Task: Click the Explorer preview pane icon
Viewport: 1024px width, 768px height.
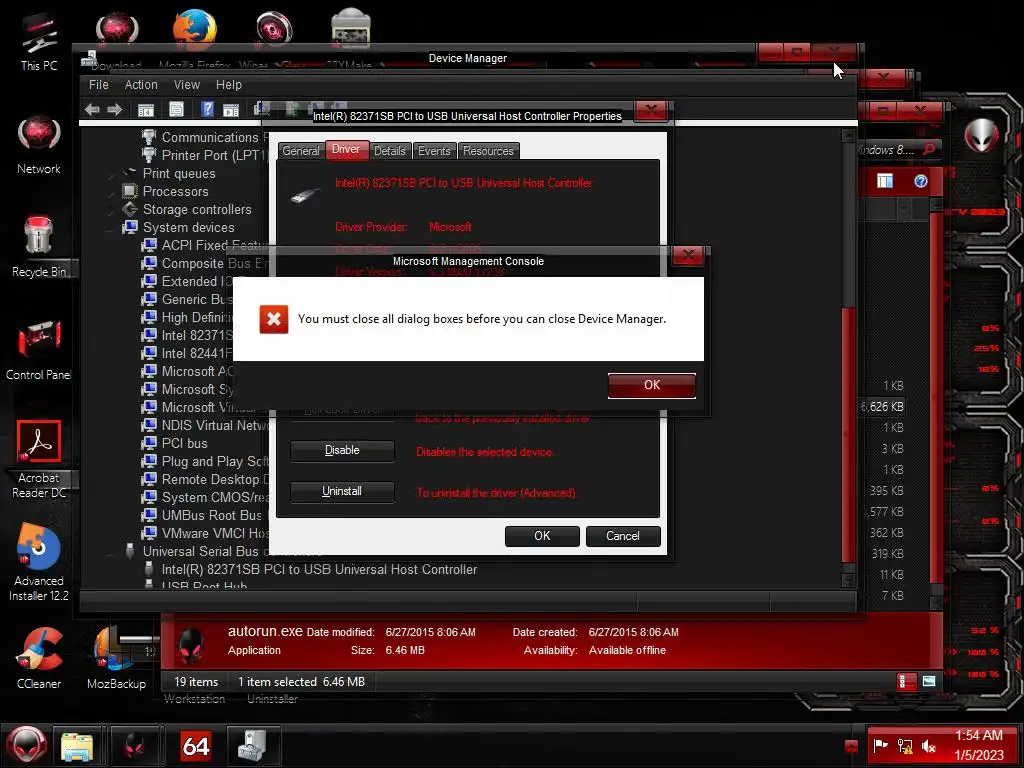Action: (x=885, y=182)
